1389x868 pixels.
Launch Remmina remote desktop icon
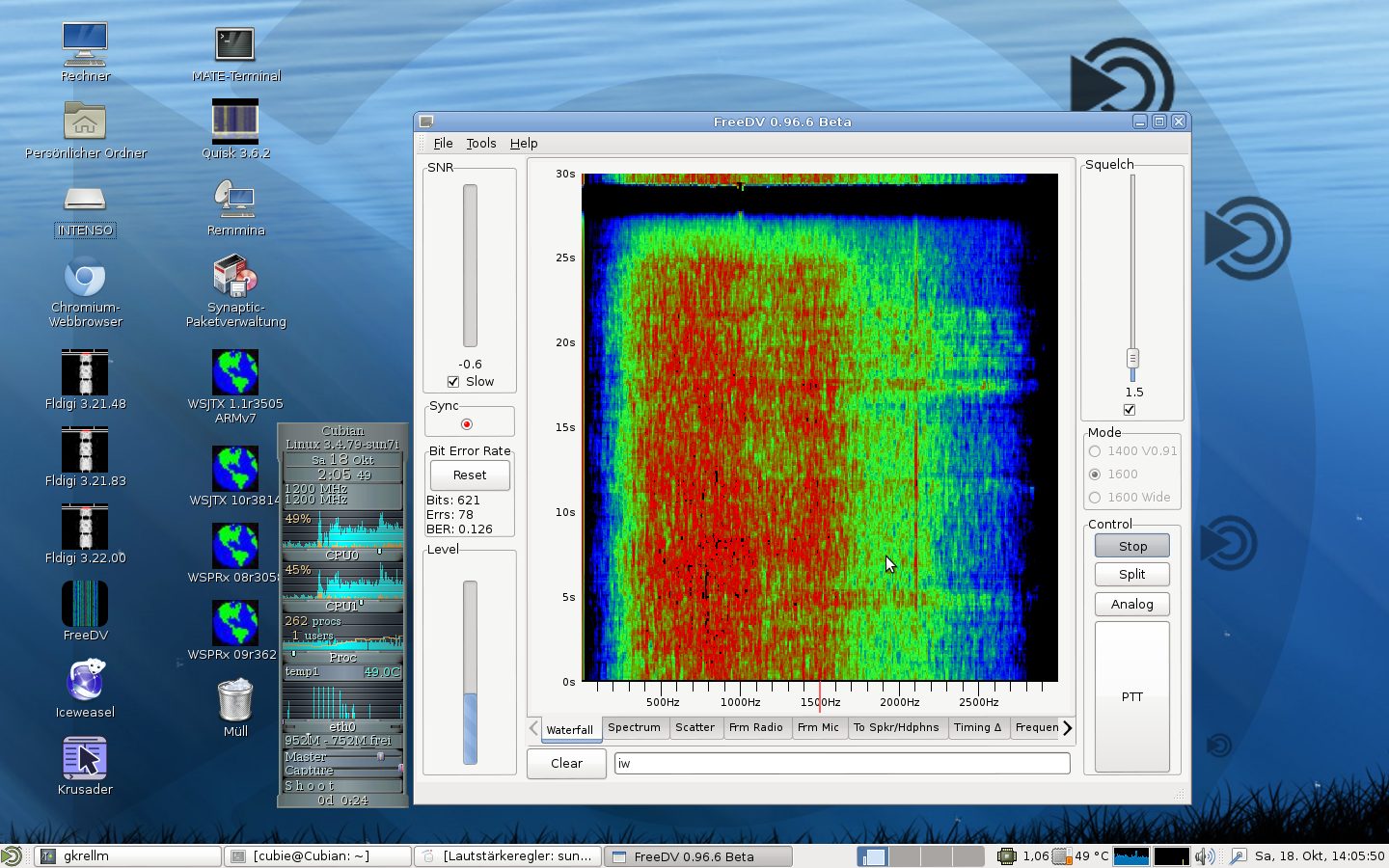click(x=235, y=200)
